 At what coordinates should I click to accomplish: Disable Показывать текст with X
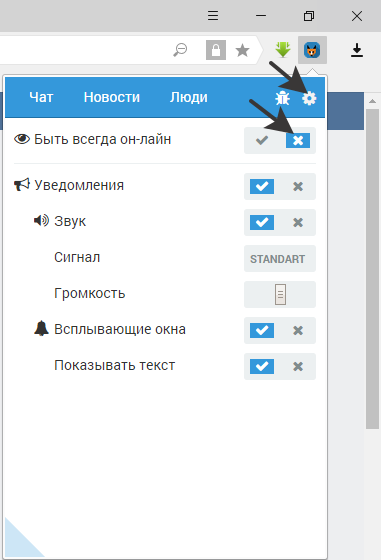(298, 366)
